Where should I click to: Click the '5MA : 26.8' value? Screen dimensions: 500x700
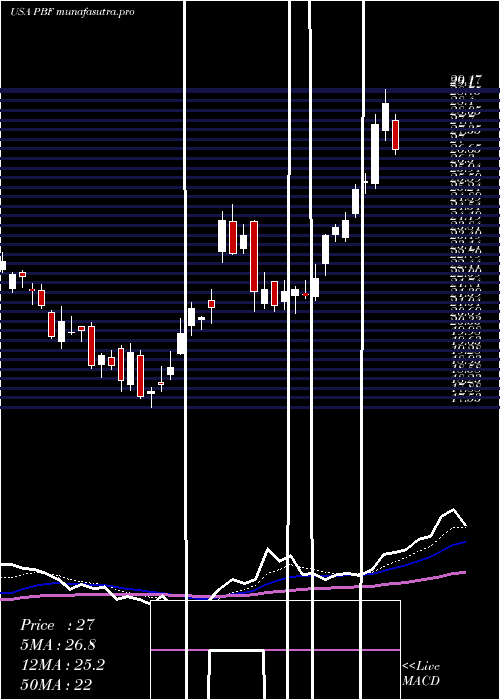(58, 645)
